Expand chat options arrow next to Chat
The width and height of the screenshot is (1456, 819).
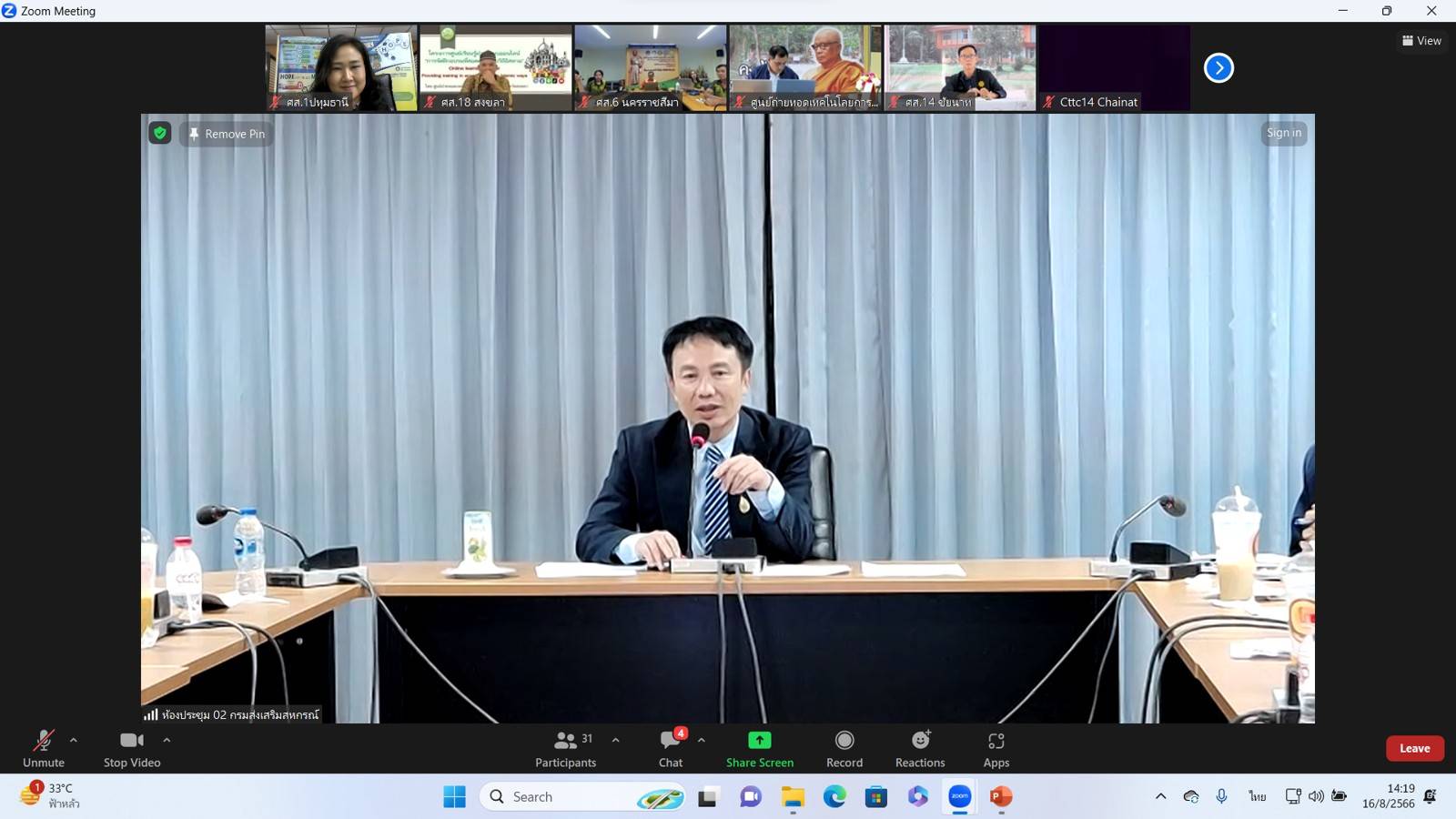click(702, 740)
